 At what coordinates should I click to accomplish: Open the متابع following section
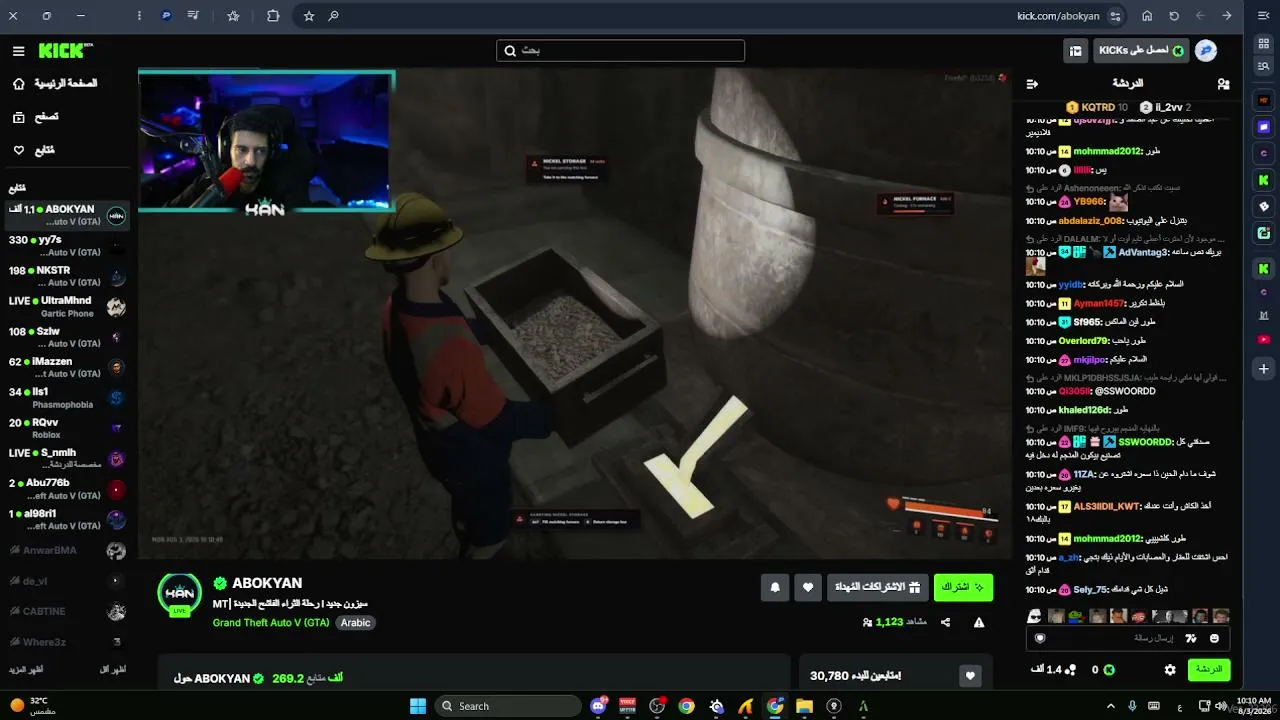(33, 150)
